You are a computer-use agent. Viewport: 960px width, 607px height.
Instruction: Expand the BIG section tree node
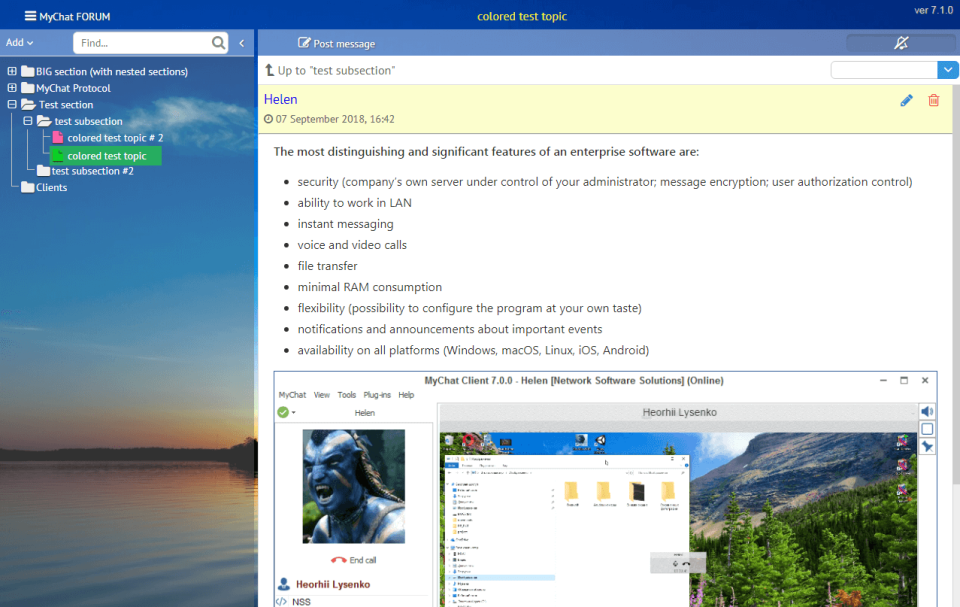tap(12, 72)
